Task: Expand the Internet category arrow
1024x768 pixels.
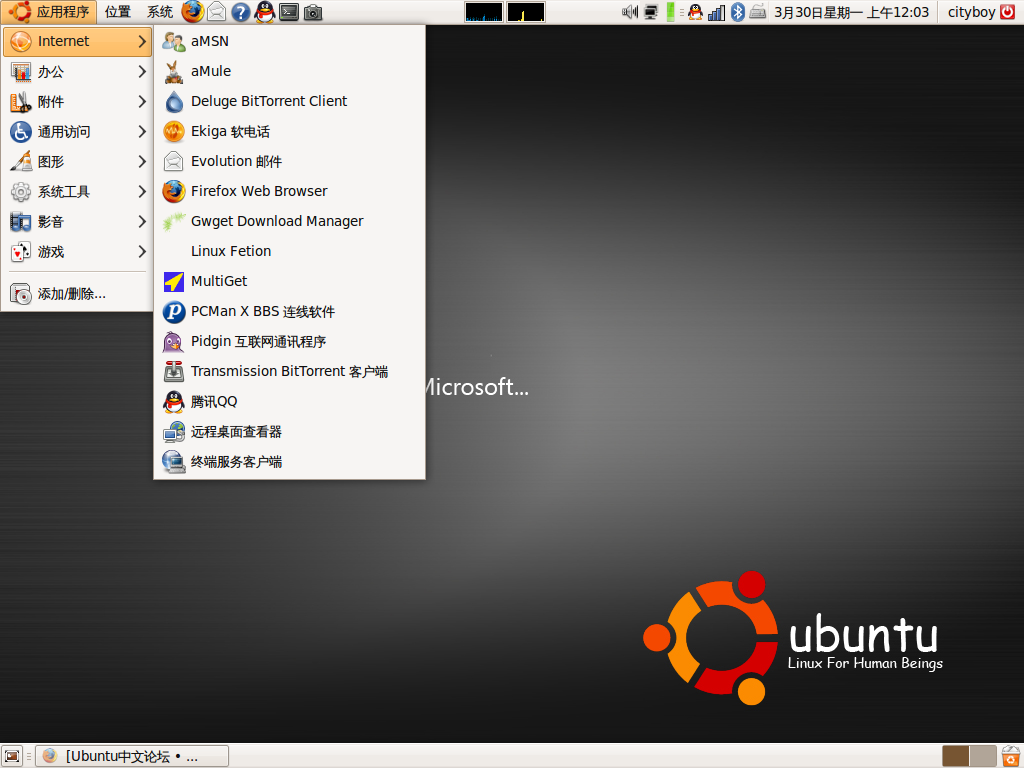Action: point(142,41)
